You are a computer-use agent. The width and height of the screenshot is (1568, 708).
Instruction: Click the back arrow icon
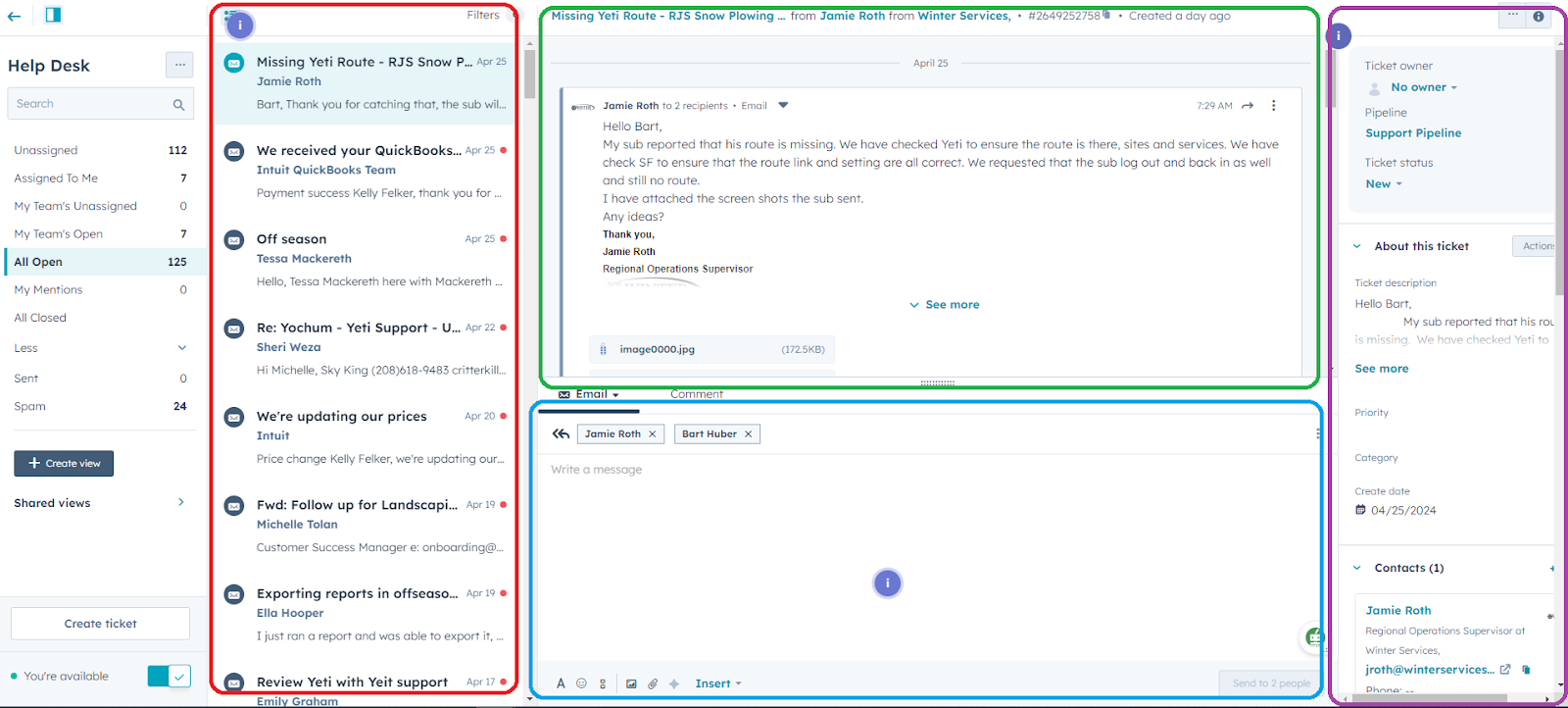coord(15,16)
